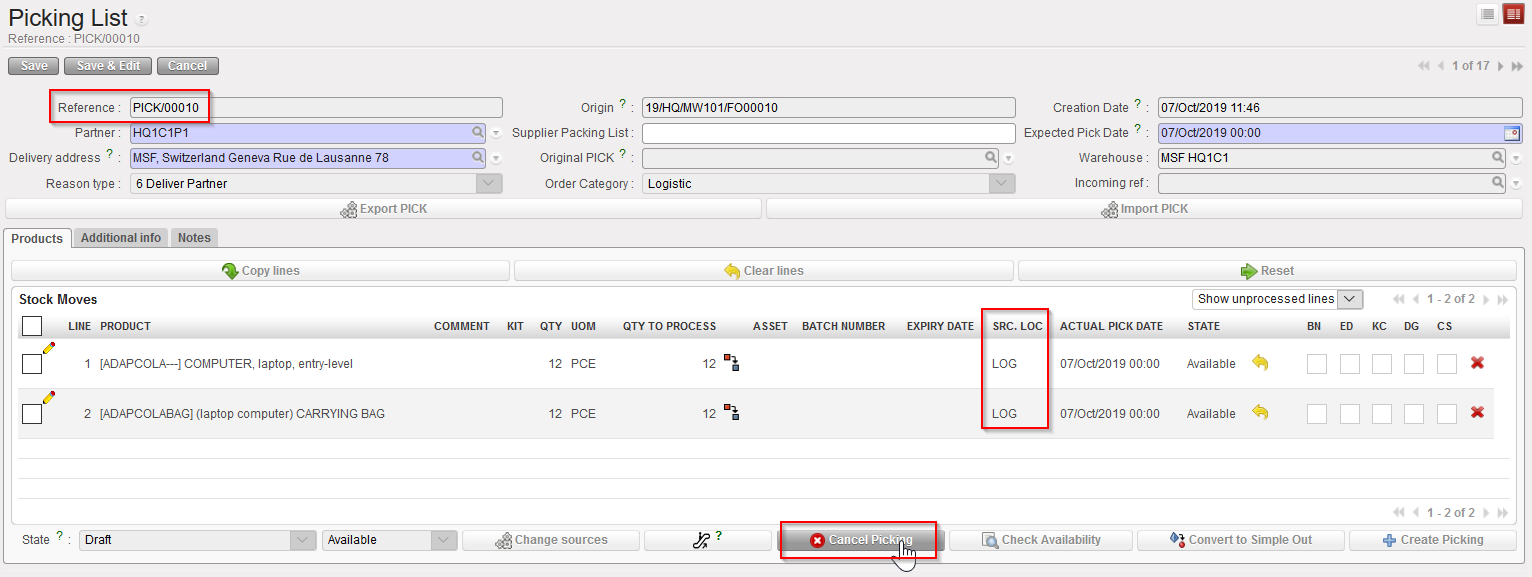Click Cancel Picking button

pos(859,540)
